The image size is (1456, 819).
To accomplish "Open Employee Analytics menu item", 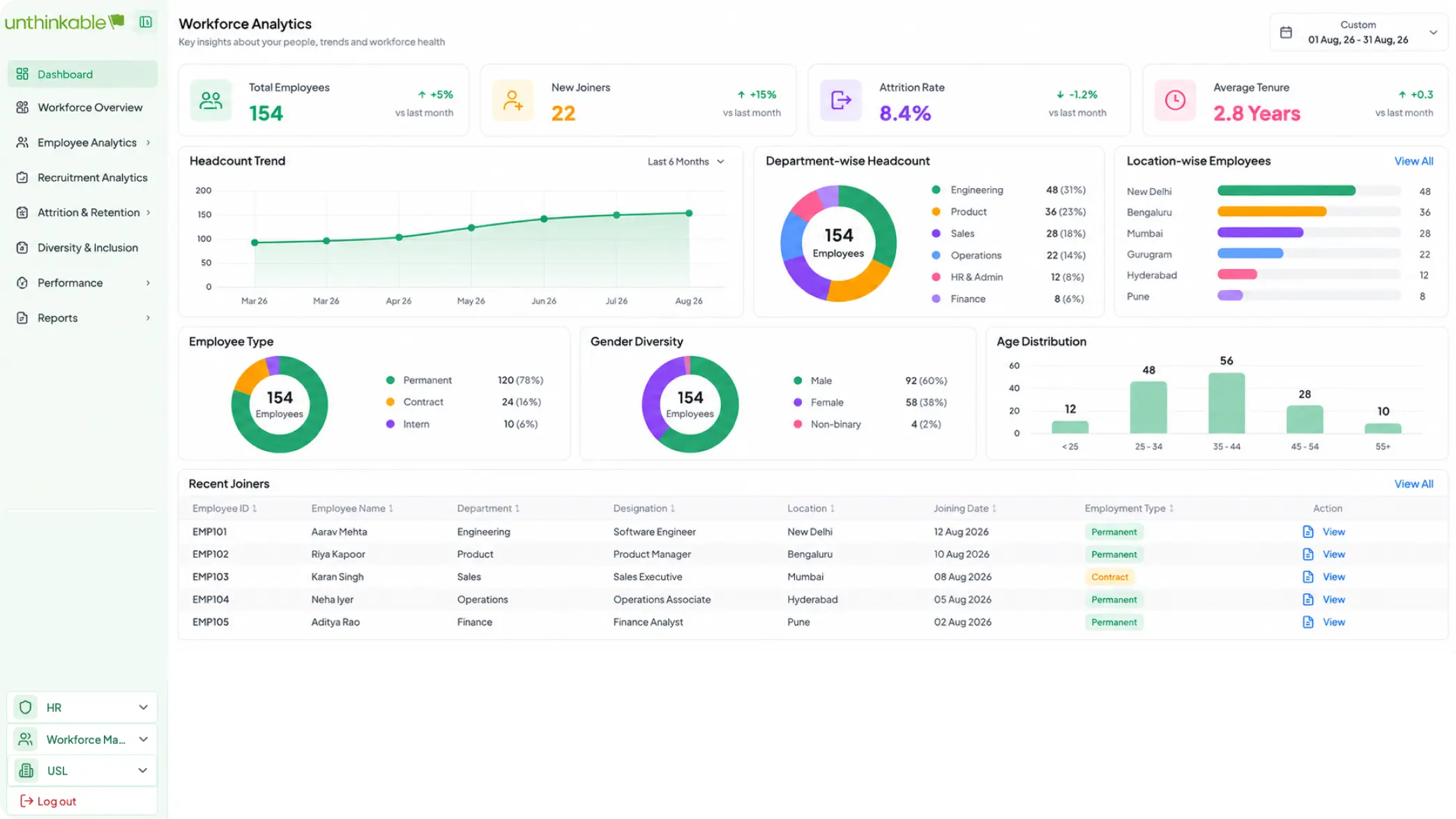I will [x=82, y=143].
